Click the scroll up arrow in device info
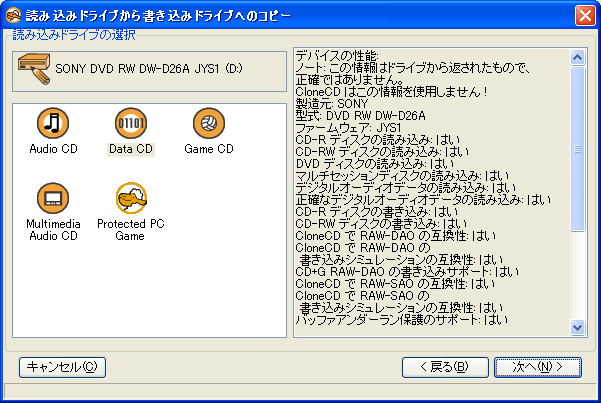This screenshot has height=403, width=601. [577, 58]
